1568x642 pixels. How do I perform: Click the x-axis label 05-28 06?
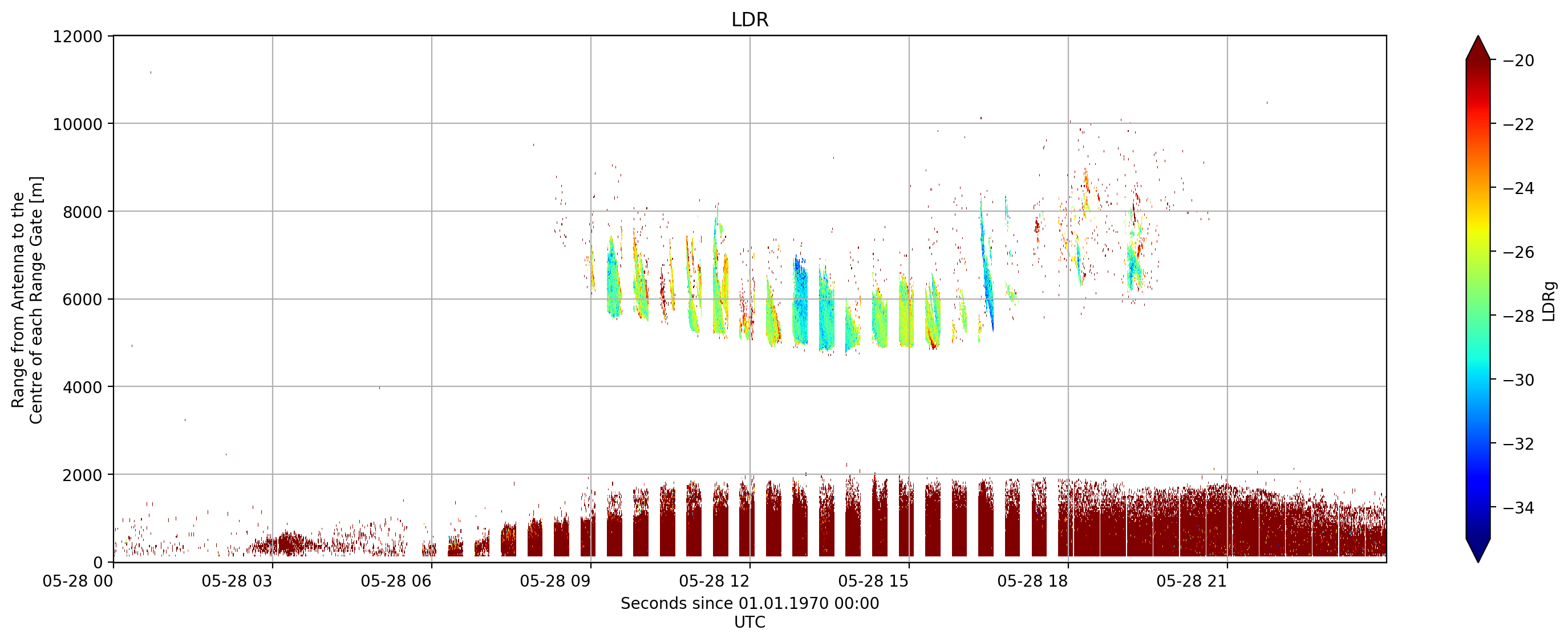[396, 581]
